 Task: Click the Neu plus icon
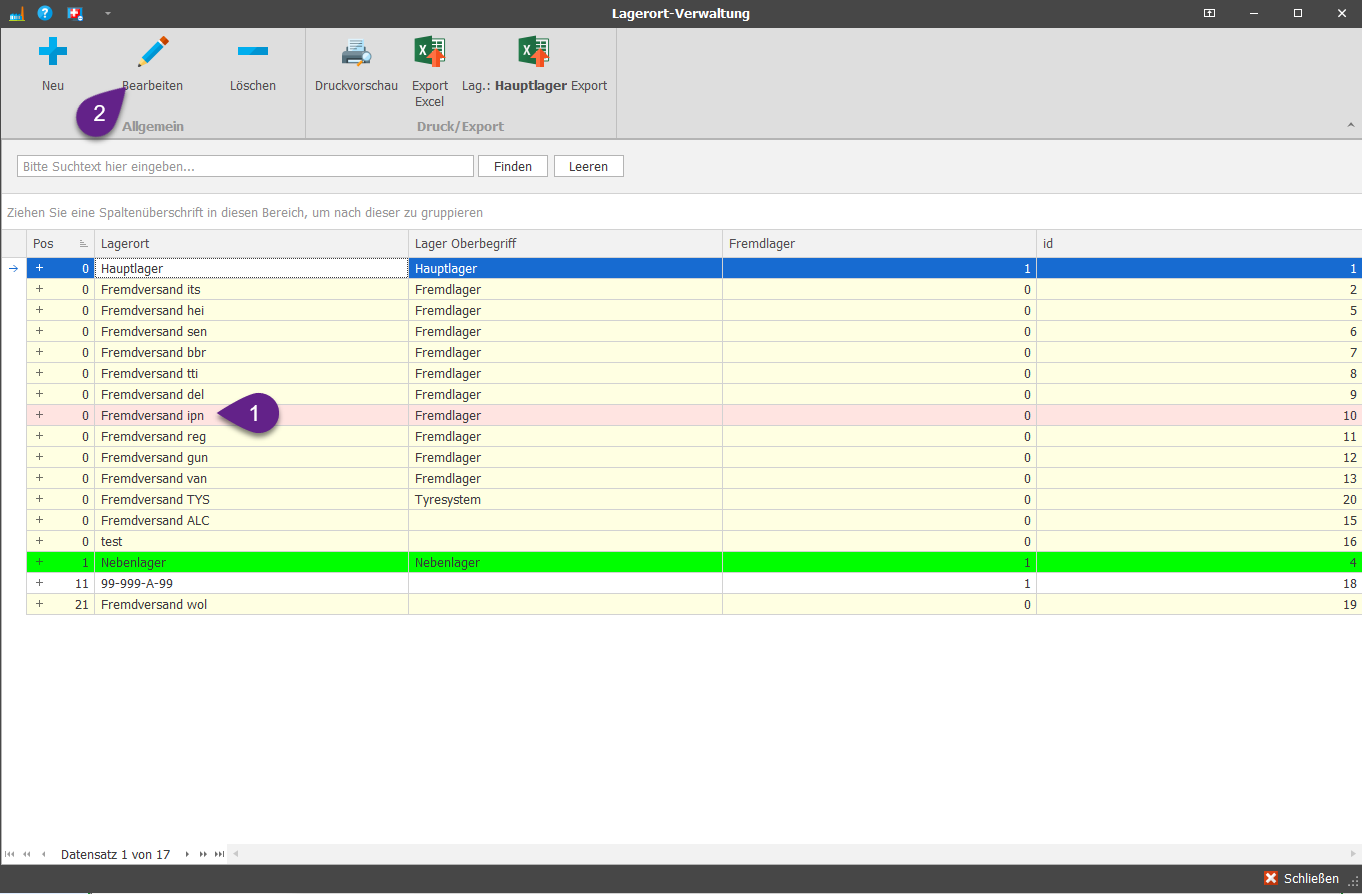tap(53, 51)
